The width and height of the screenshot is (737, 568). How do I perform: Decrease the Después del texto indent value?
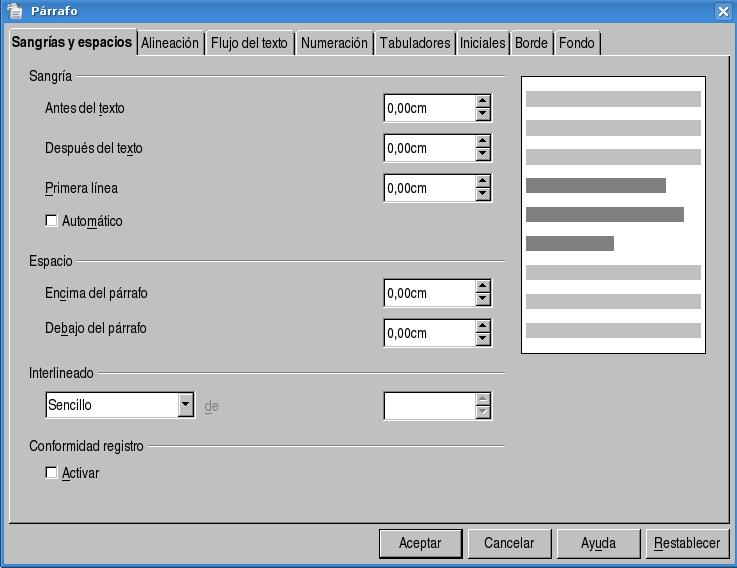483,155
